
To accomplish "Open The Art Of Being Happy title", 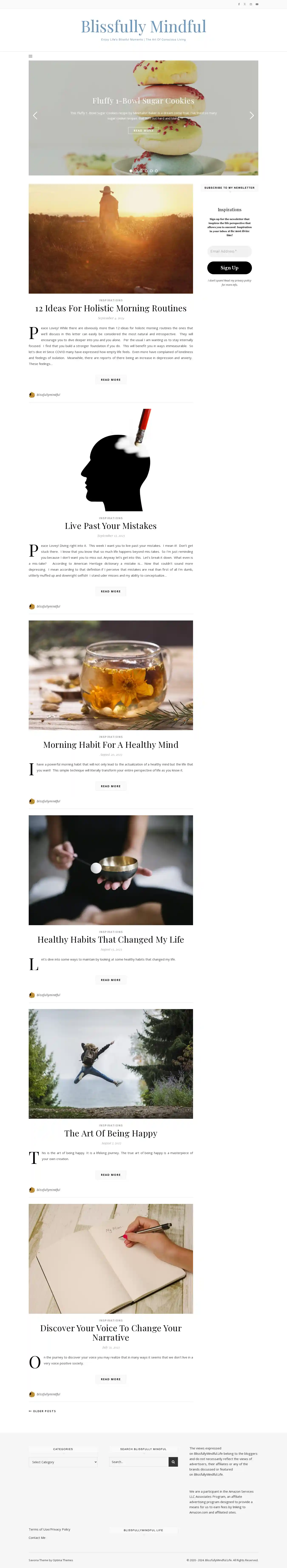I will [x=111, y=1133].
